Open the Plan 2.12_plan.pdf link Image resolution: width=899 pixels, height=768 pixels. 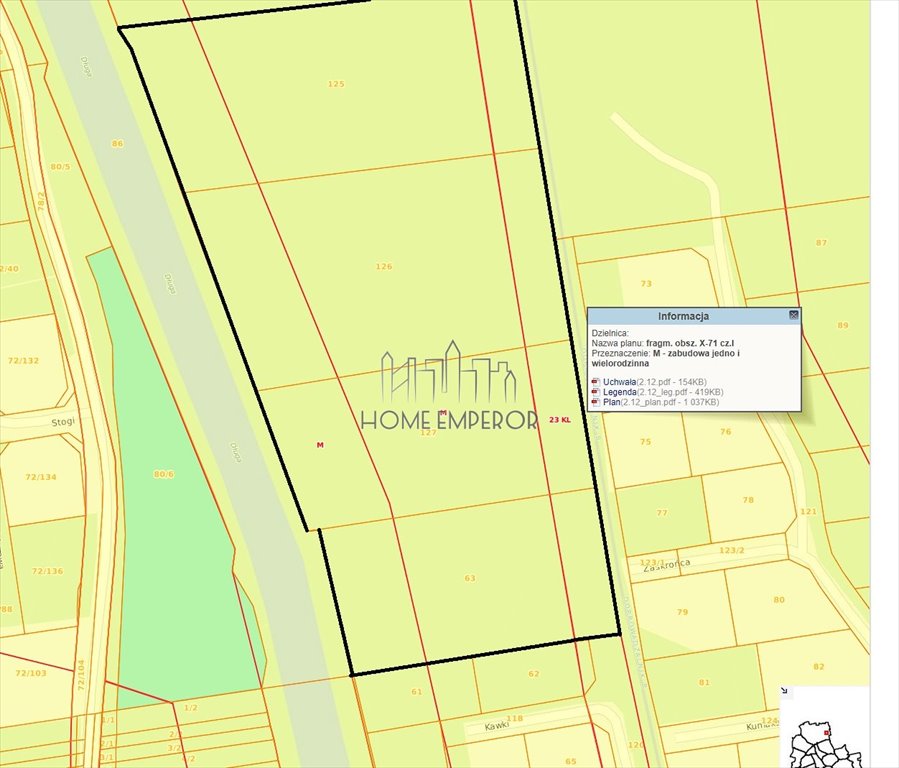point(612,401)
